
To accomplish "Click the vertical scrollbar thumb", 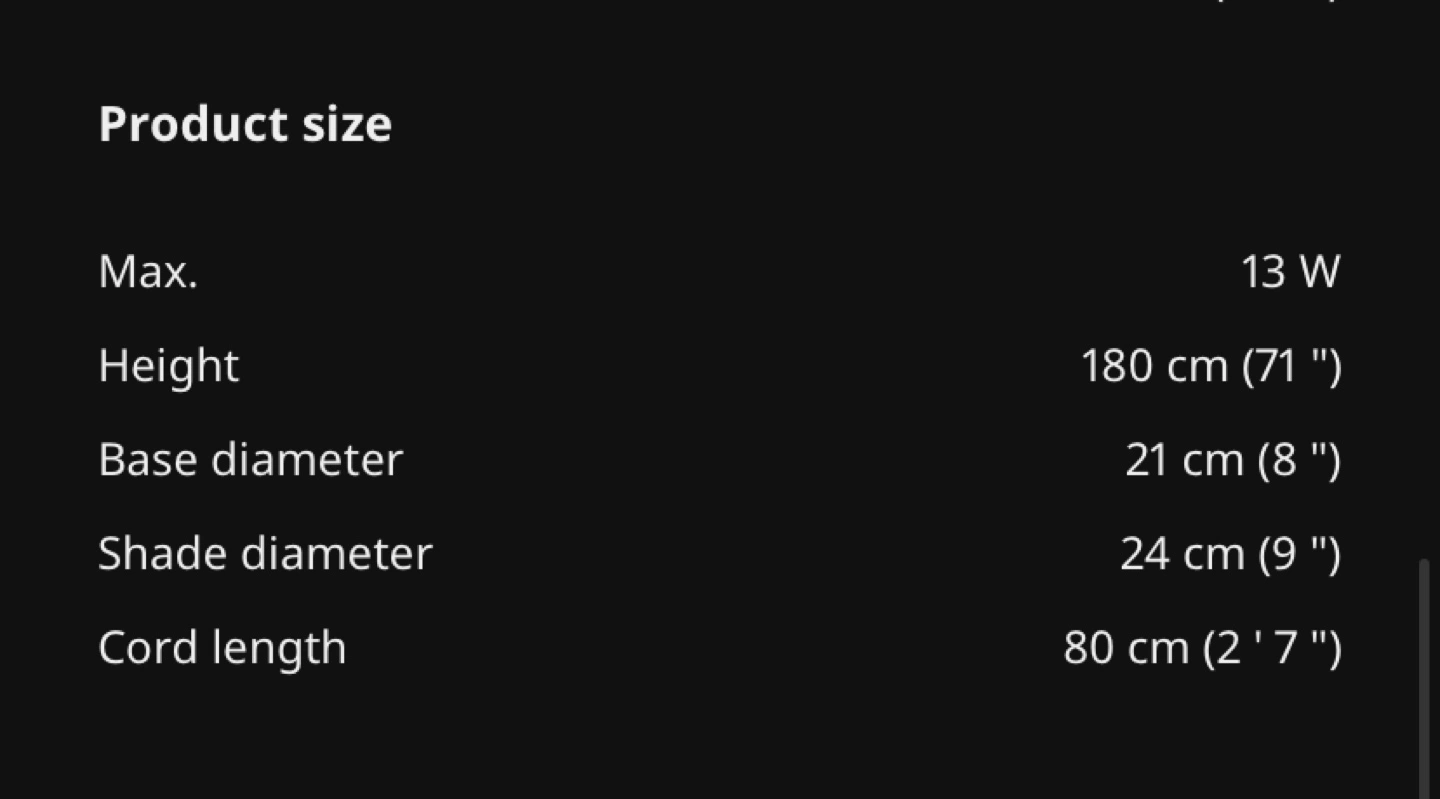I will point(1424,679).
